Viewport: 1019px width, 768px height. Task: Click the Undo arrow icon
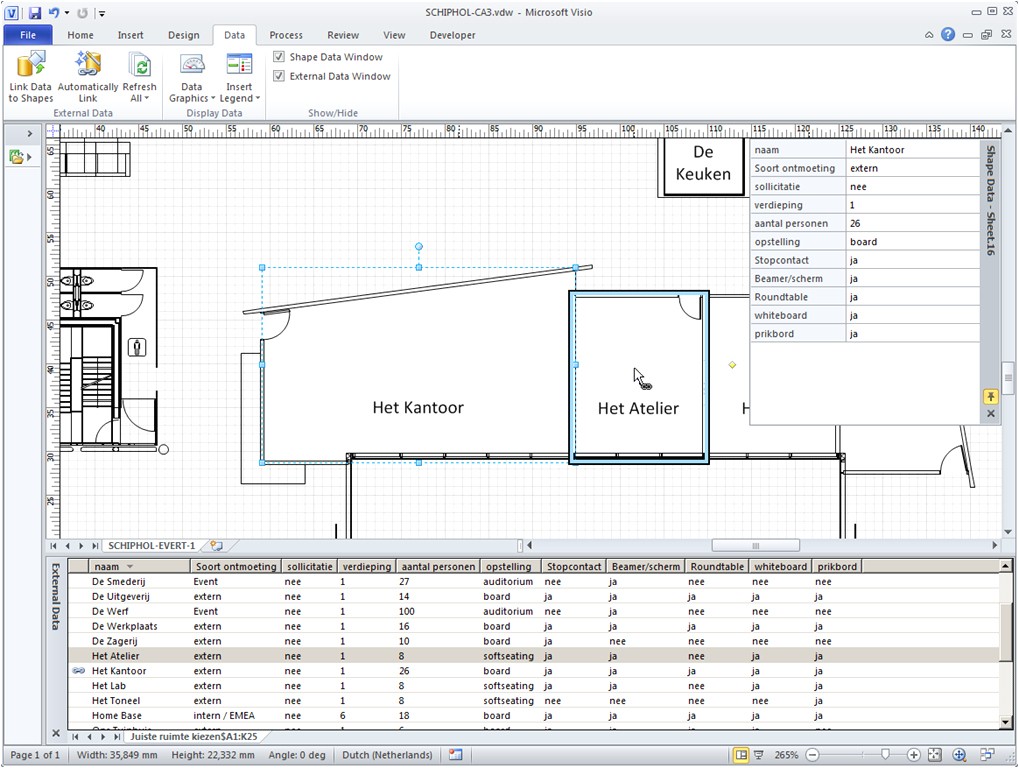(x=56, y=13)
